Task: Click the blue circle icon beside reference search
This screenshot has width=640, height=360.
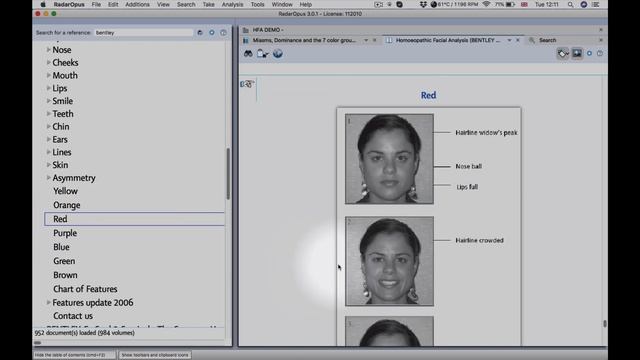Action: tap(212, 33)
